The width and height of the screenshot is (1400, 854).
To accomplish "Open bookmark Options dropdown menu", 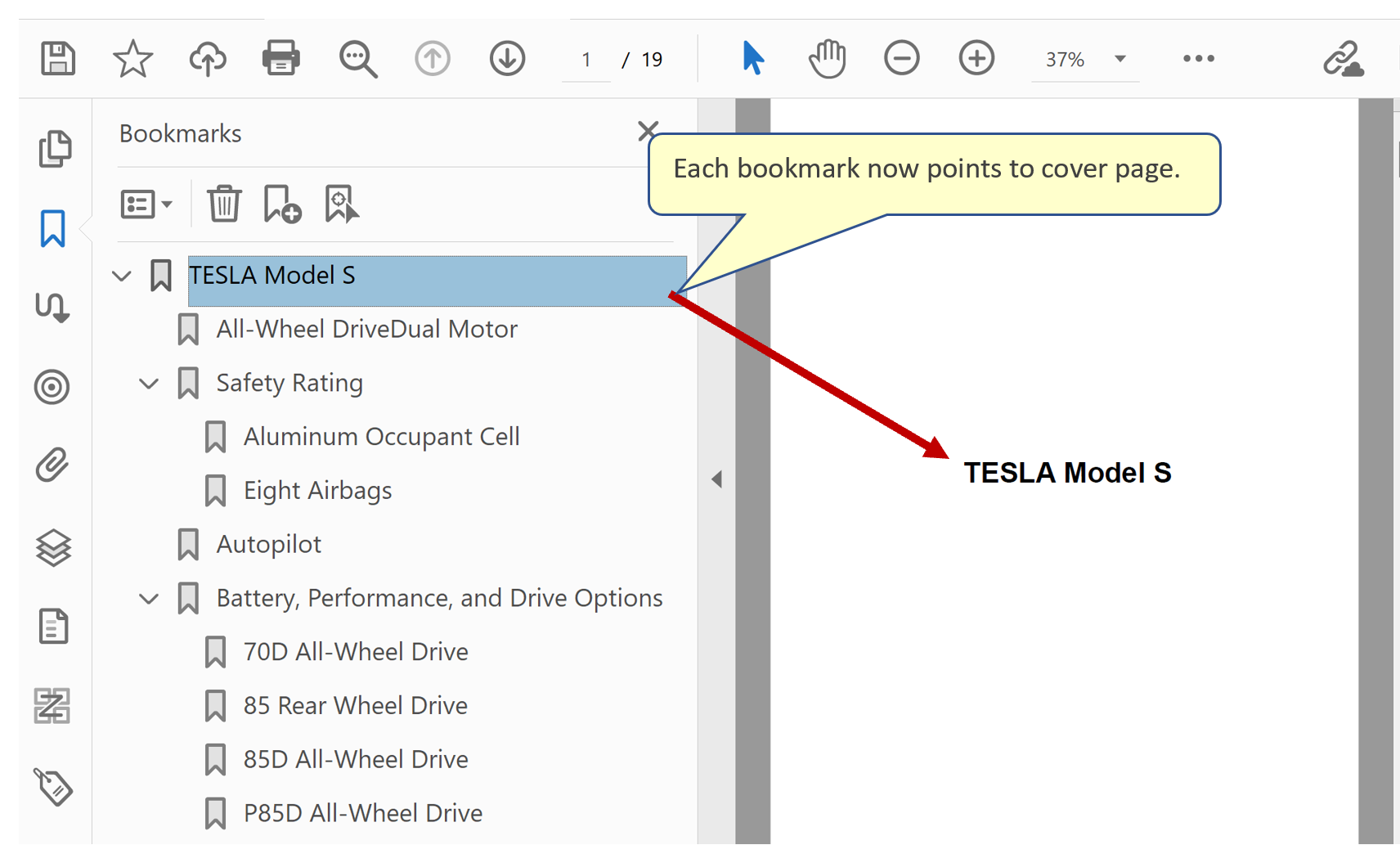I will coord(146,205).
